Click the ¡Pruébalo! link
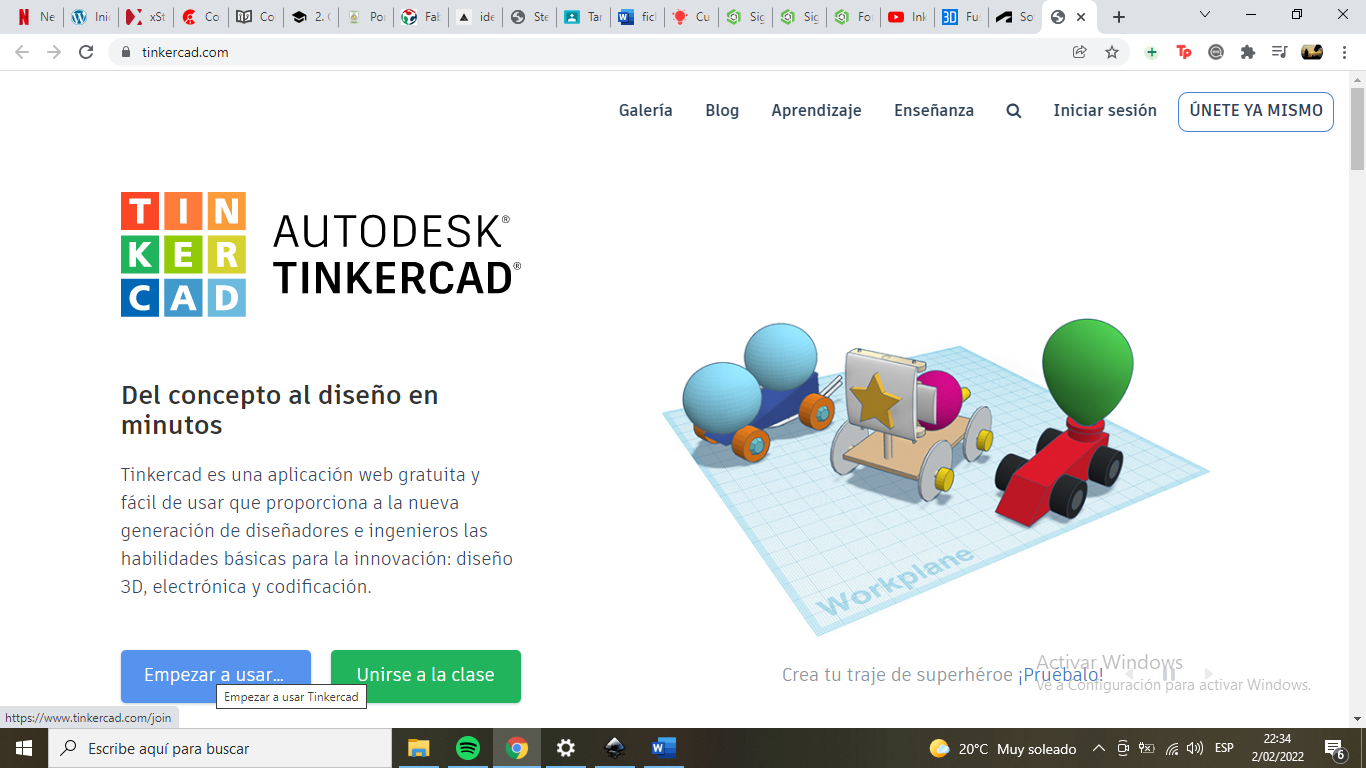 pos(1060,675)
